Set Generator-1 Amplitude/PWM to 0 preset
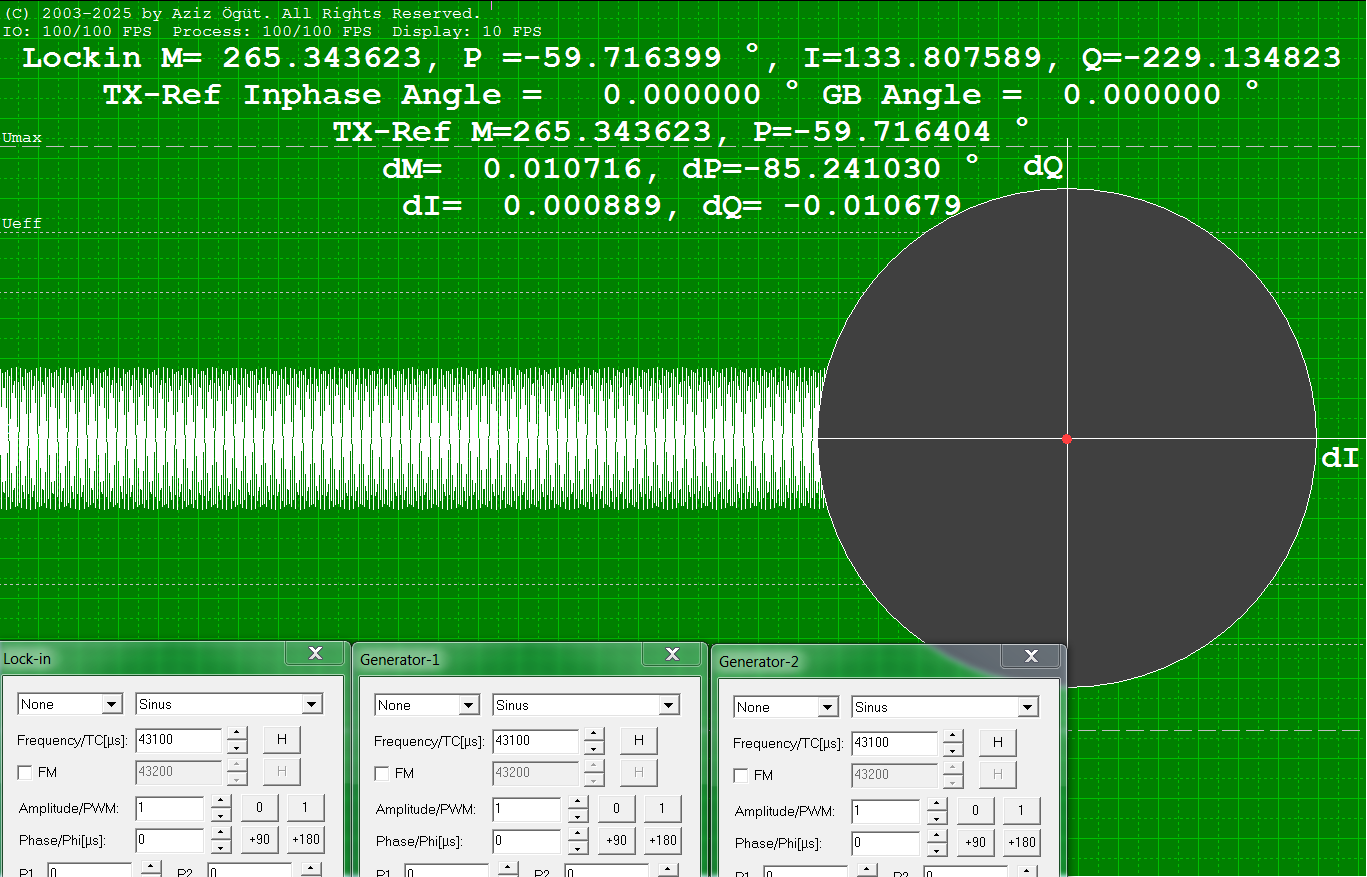 [617, 808]
